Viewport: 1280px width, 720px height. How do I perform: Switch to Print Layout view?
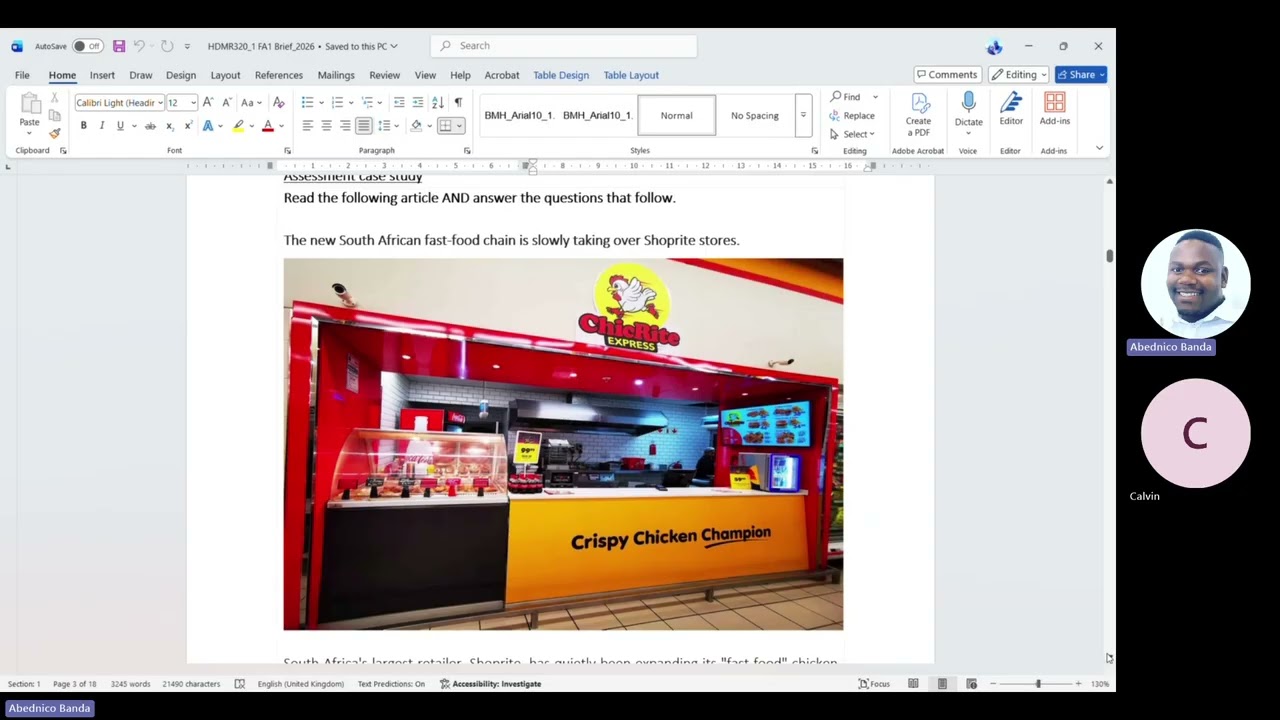(942, 684)
